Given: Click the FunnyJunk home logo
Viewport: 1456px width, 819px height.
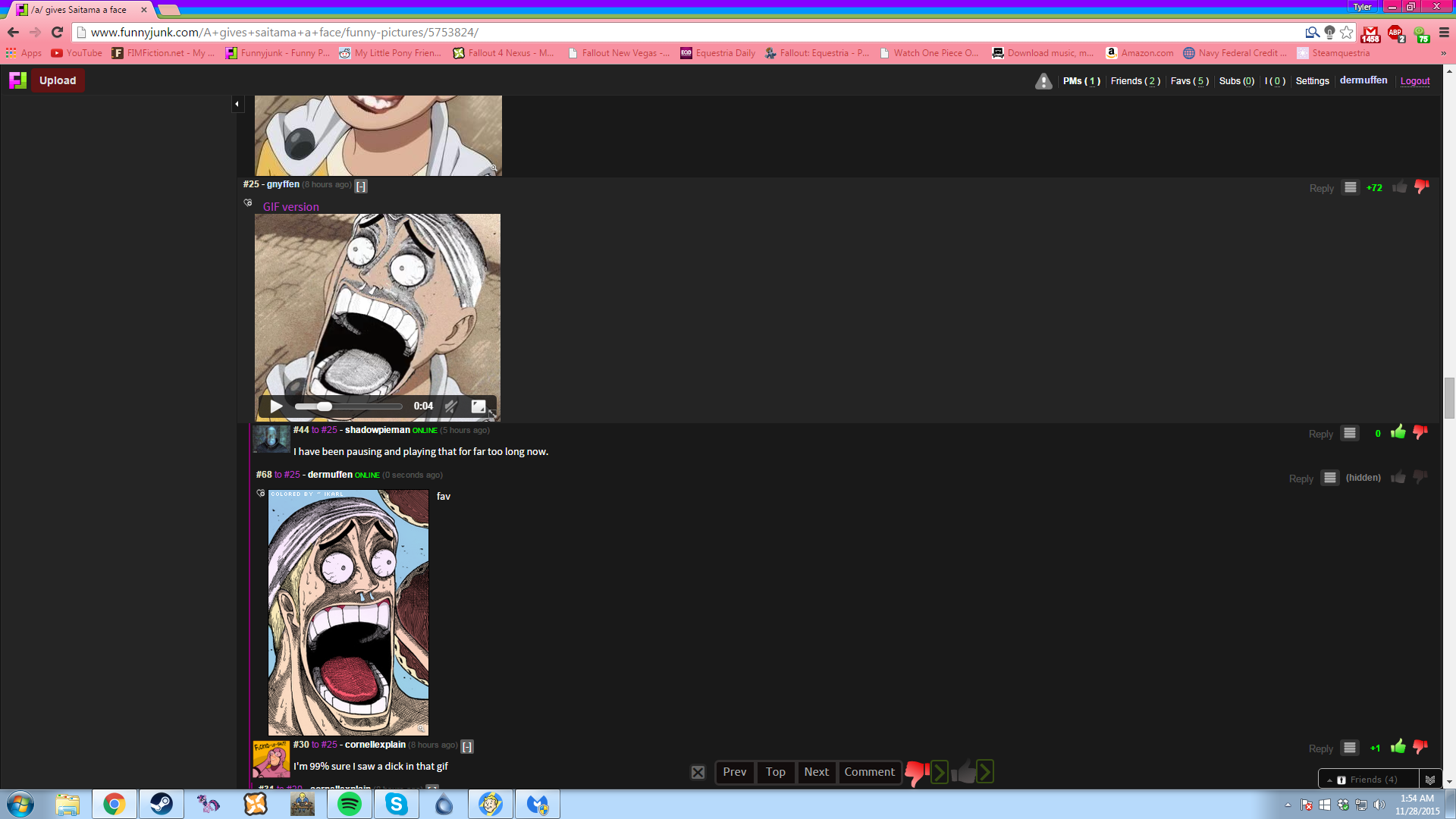Looking at the screenshot, I should (17, 80).
